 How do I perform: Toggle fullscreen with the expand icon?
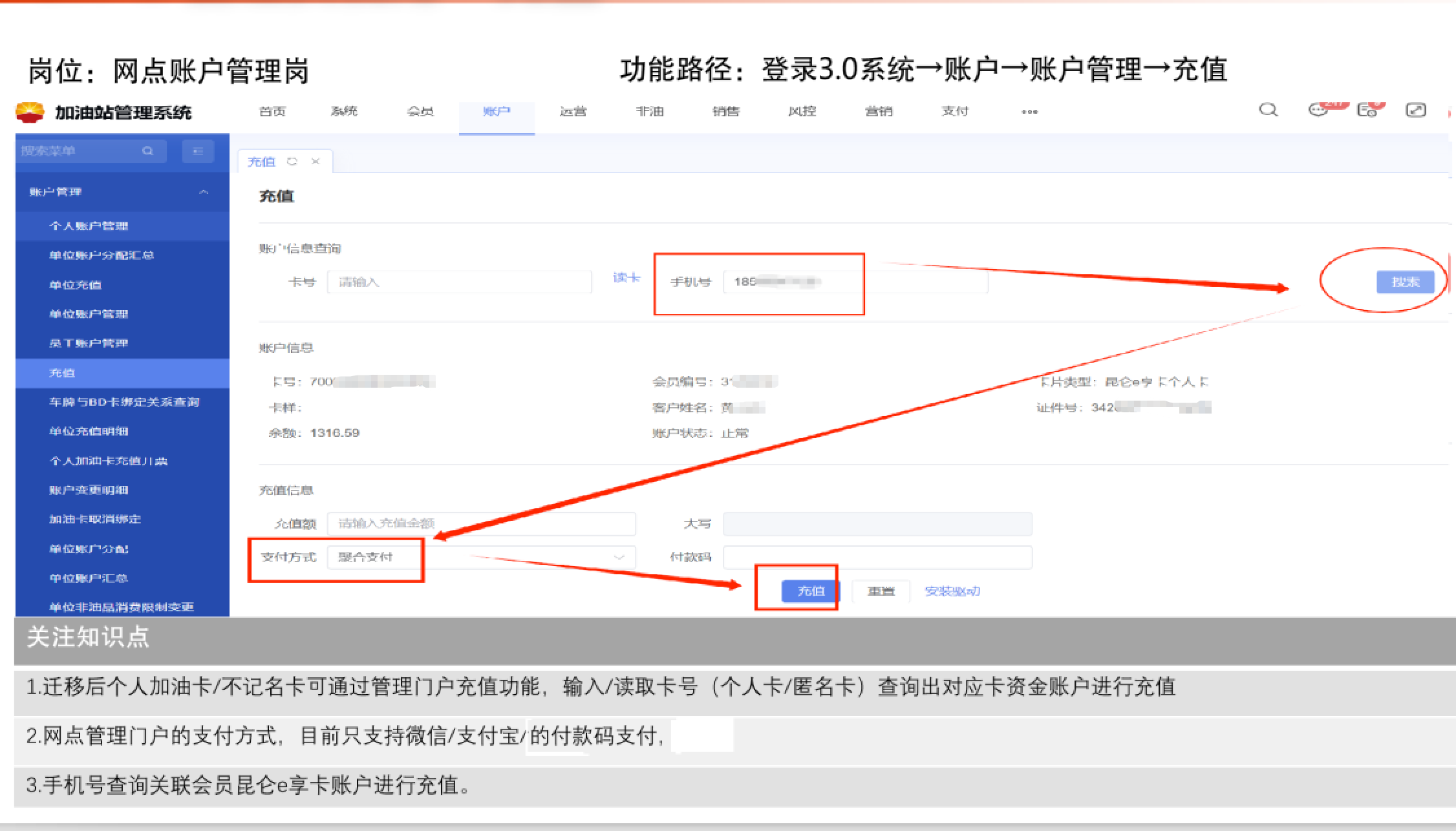coord(1416,110)
